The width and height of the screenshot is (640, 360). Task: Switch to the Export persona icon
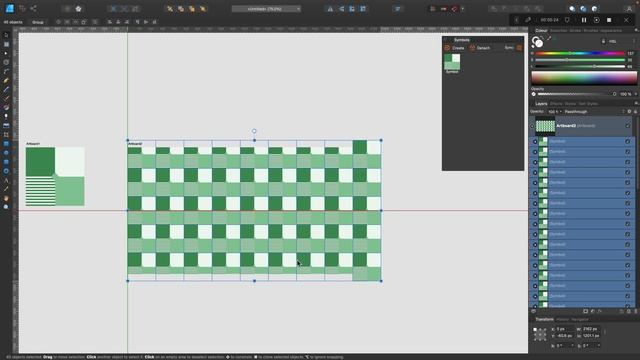tap(33, 9)
